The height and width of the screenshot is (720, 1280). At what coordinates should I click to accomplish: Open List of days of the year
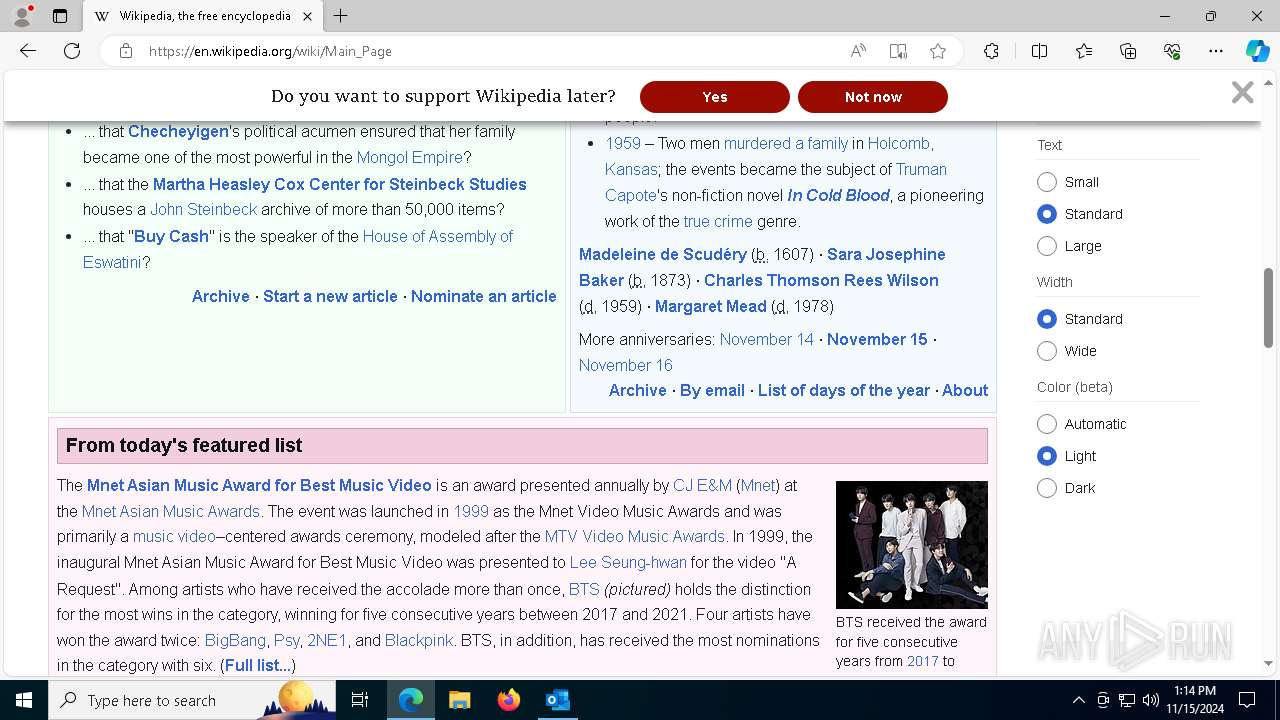(844, 390)
